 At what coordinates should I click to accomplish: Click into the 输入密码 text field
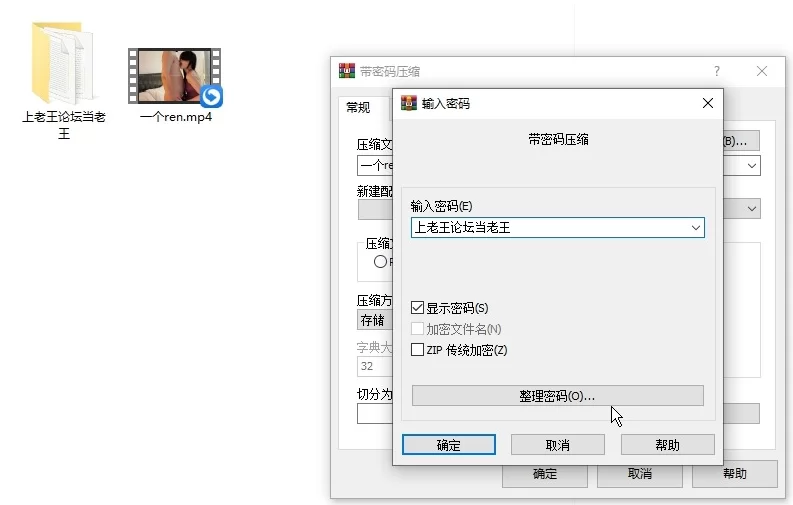coord(547,228)
